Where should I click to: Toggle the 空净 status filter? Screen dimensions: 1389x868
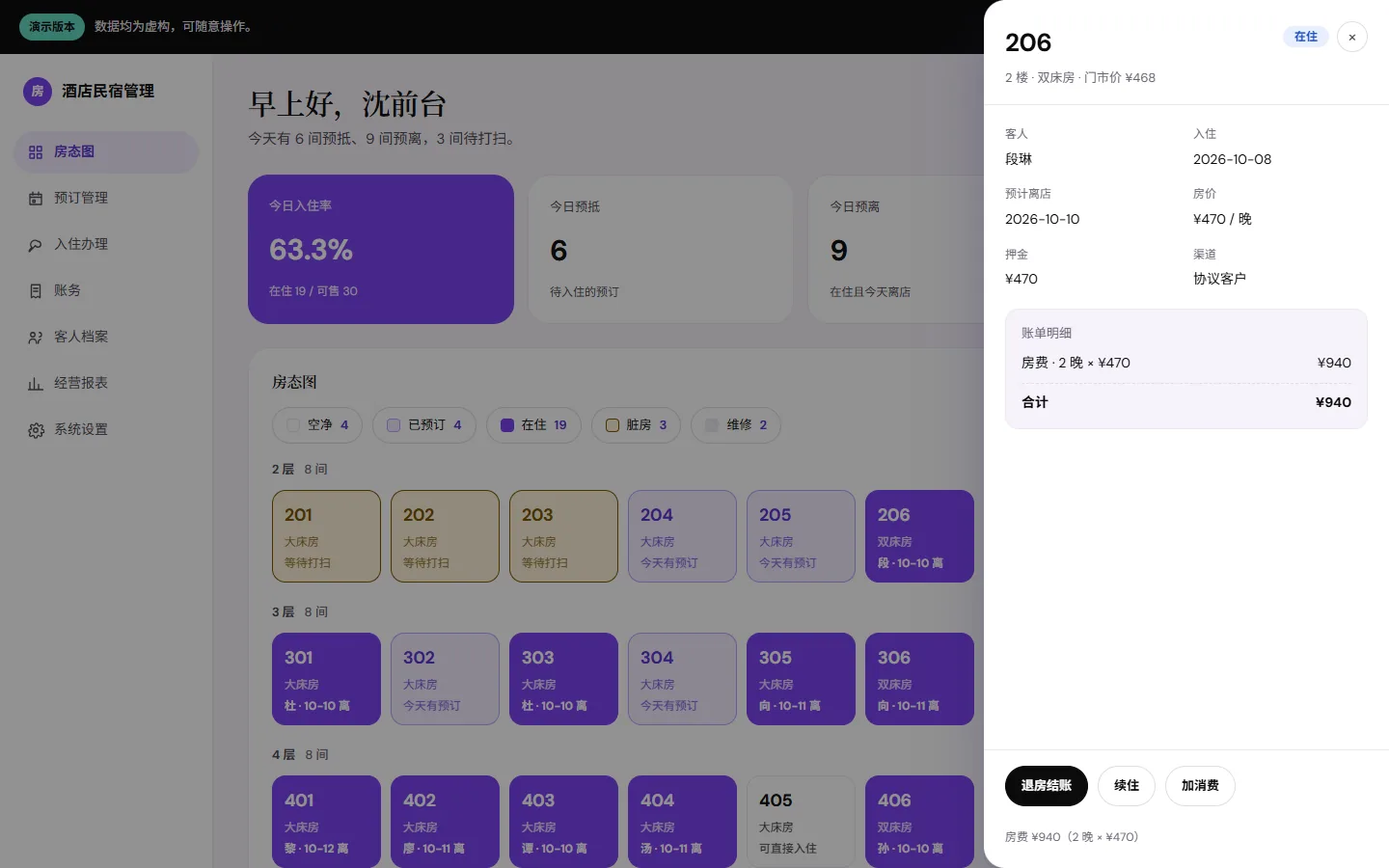click(x=317, y=425)
